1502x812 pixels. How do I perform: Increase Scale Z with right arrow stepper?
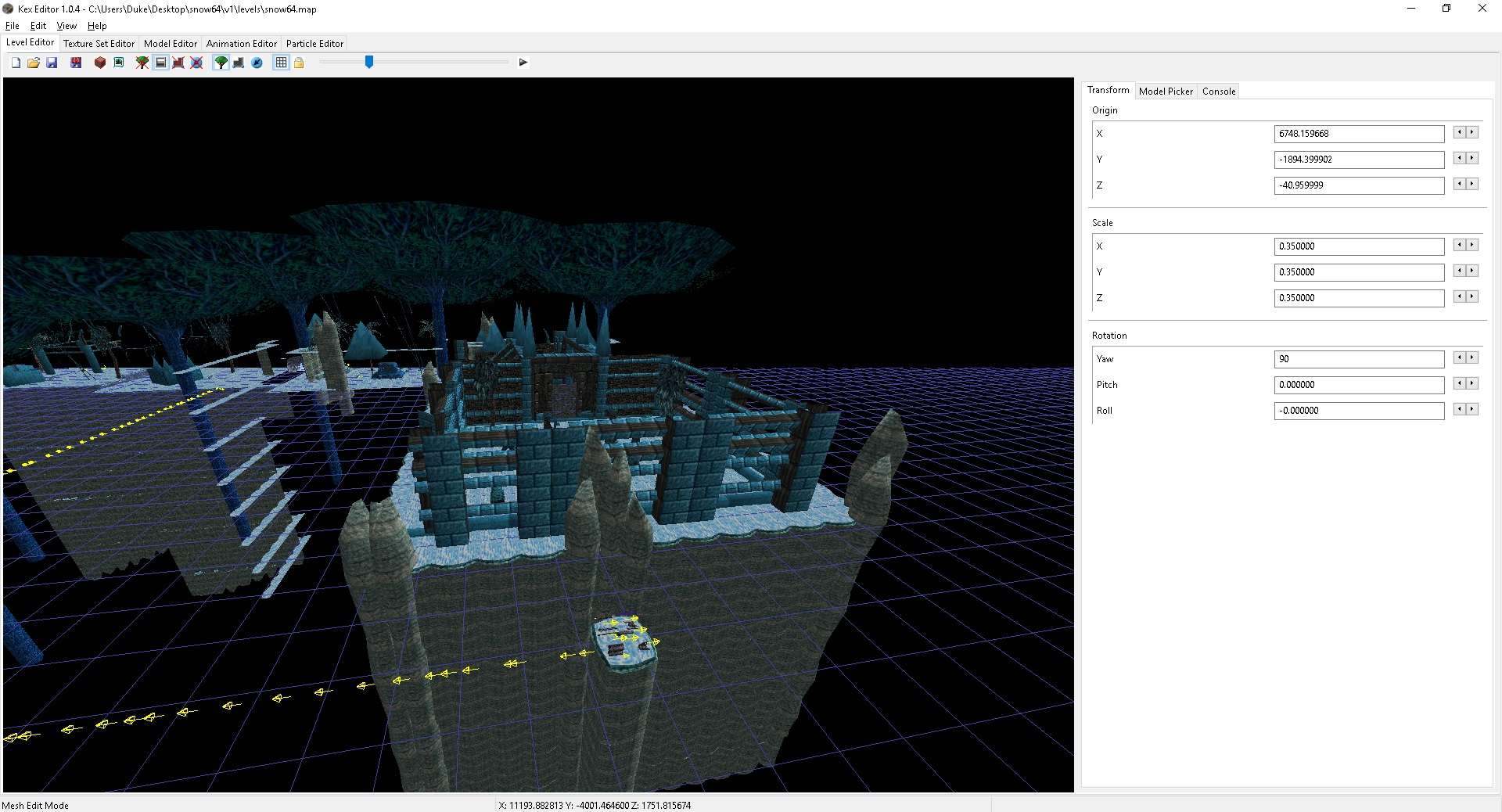coord(1472,297)
